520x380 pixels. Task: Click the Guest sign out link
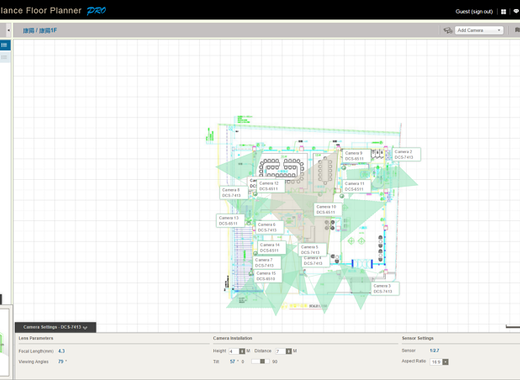click(x=474, y=12)
